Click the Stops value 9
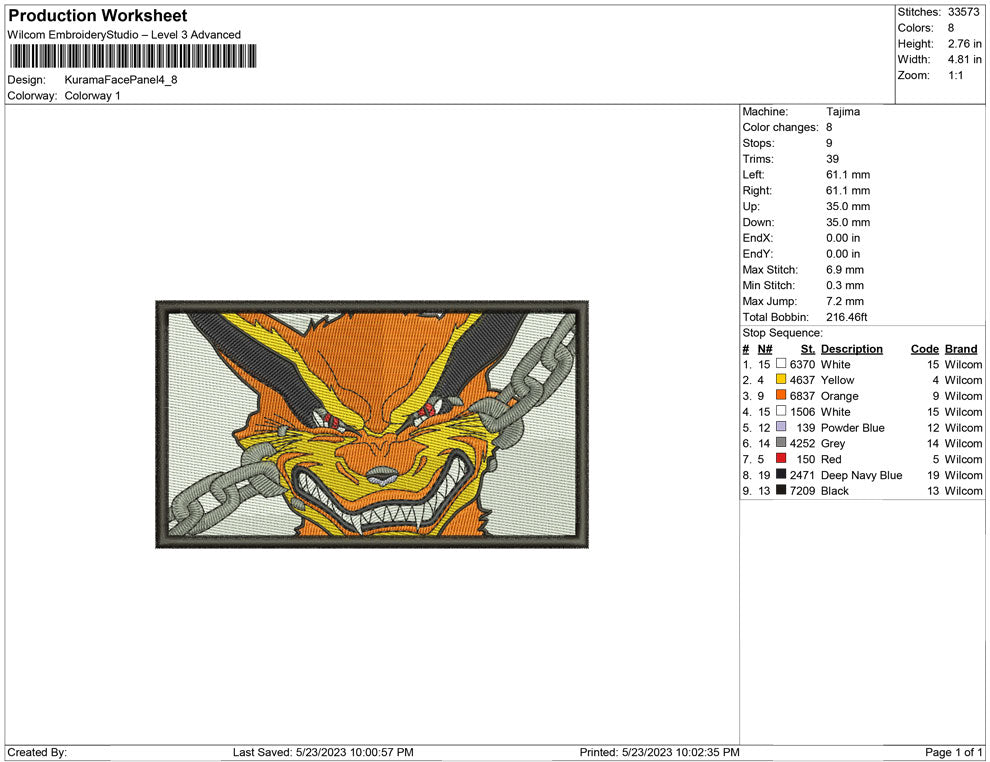This screenshot has height=762, width=990. 829,143
